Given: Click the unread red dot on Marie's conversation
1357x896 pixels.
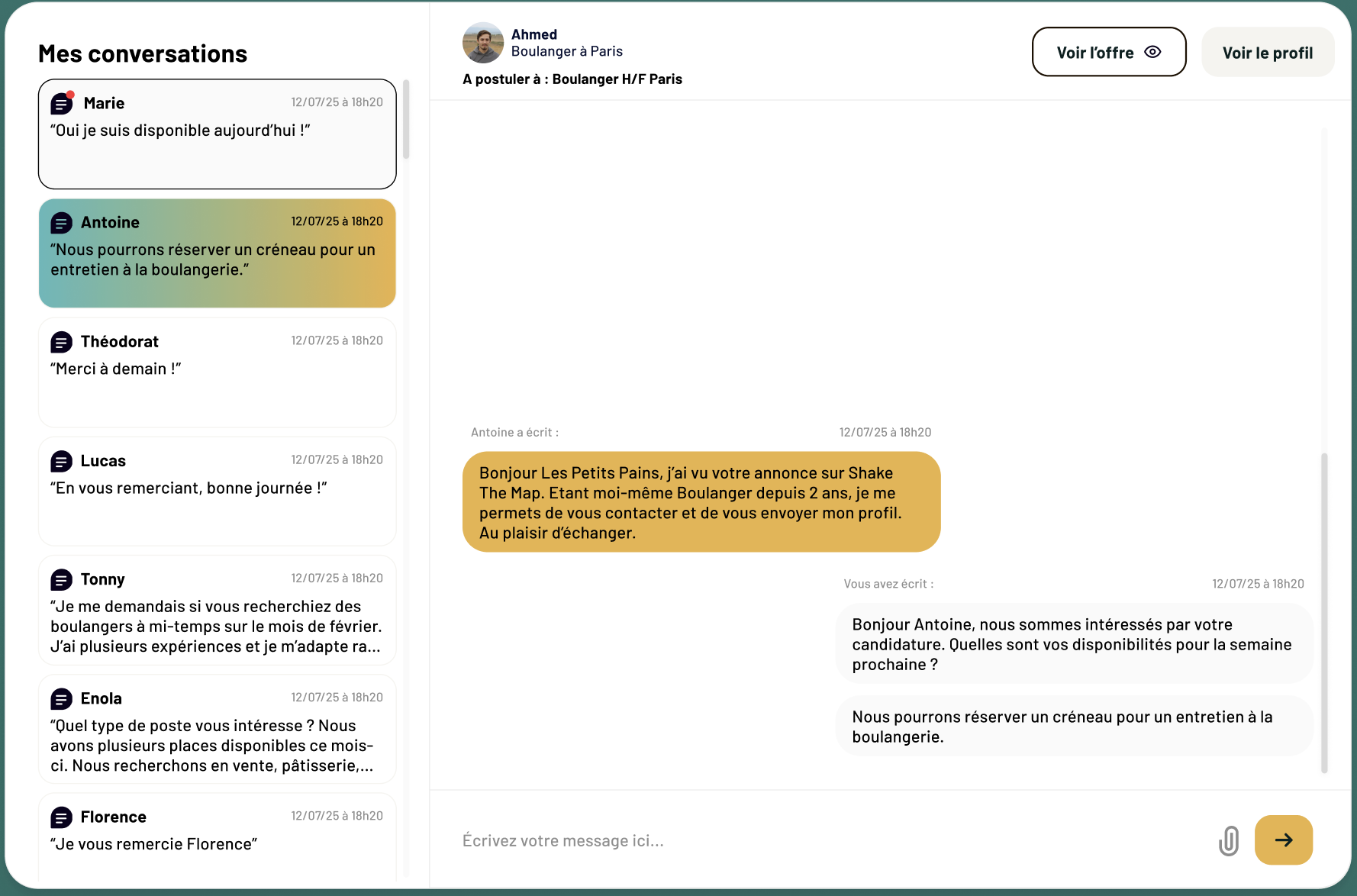Looking at the screenshot, I should 70,94.
